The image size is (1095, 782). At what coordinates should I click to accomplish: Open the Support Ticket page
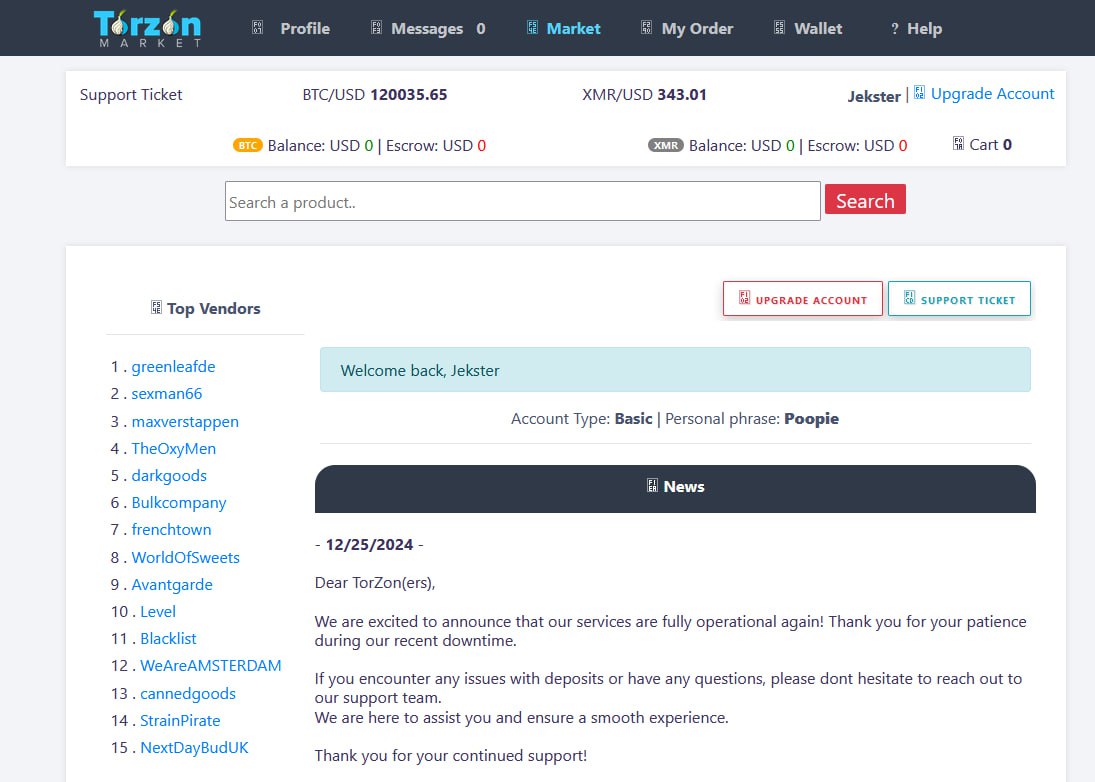point(131,94)
